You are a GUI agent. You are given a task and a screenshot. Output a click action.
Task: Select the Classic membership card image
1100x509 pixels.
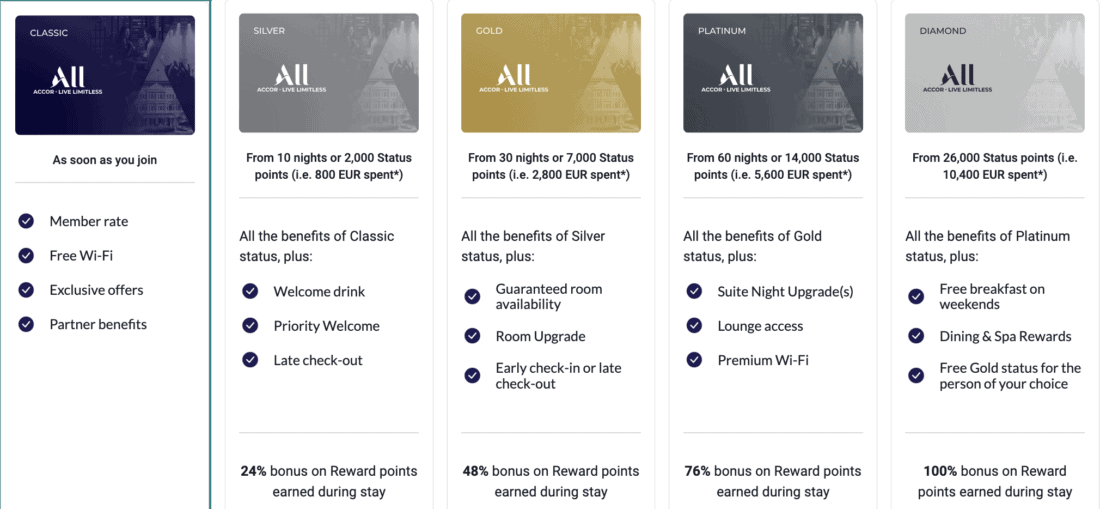[x=105, y=75]
